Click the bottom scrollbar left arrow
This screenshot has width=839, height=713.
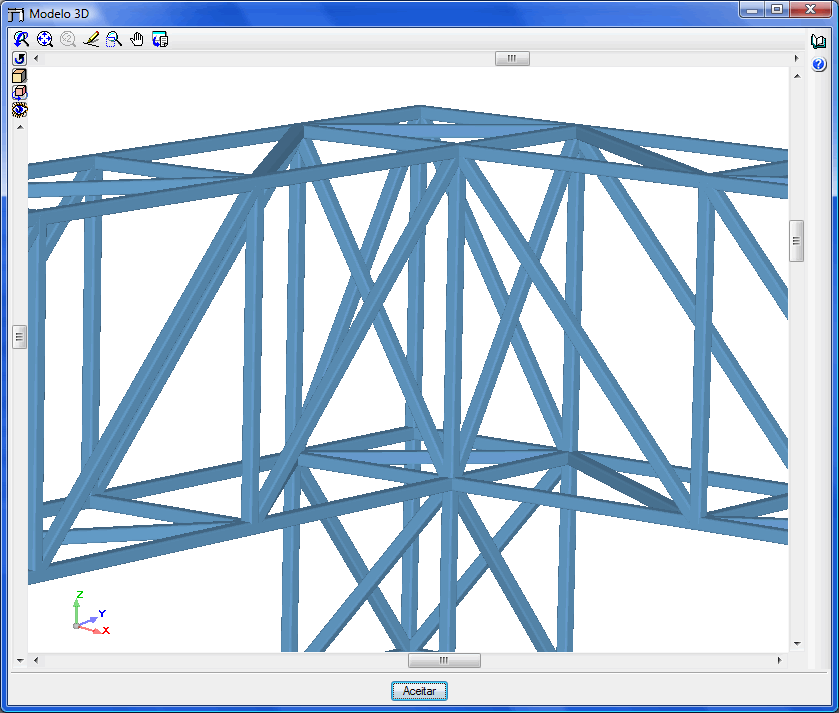(36, 661)
